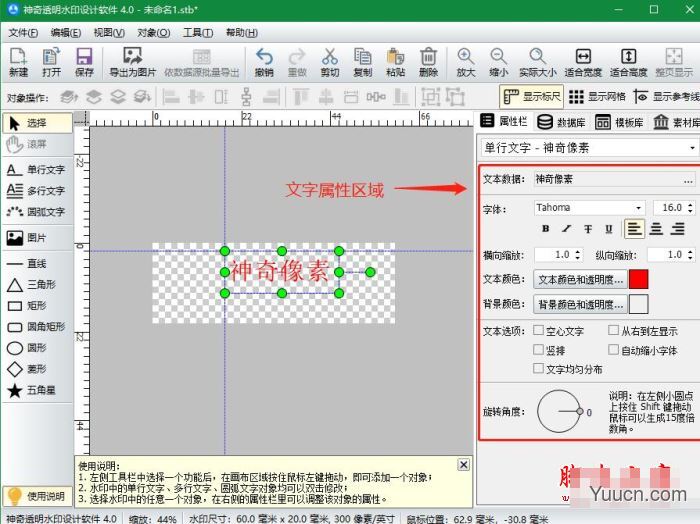Enable the 空心文字 hollow text checkbox

pos(538,330)
